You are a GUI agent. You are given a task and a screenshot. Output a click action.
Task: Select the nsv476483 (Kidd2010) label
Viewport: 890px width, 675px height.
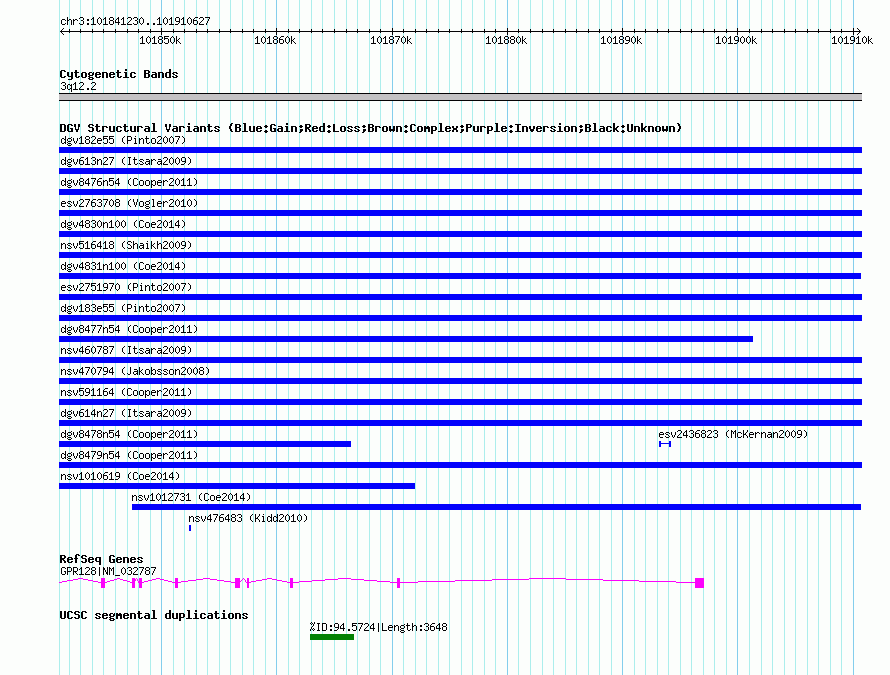(x=248, y=518)
